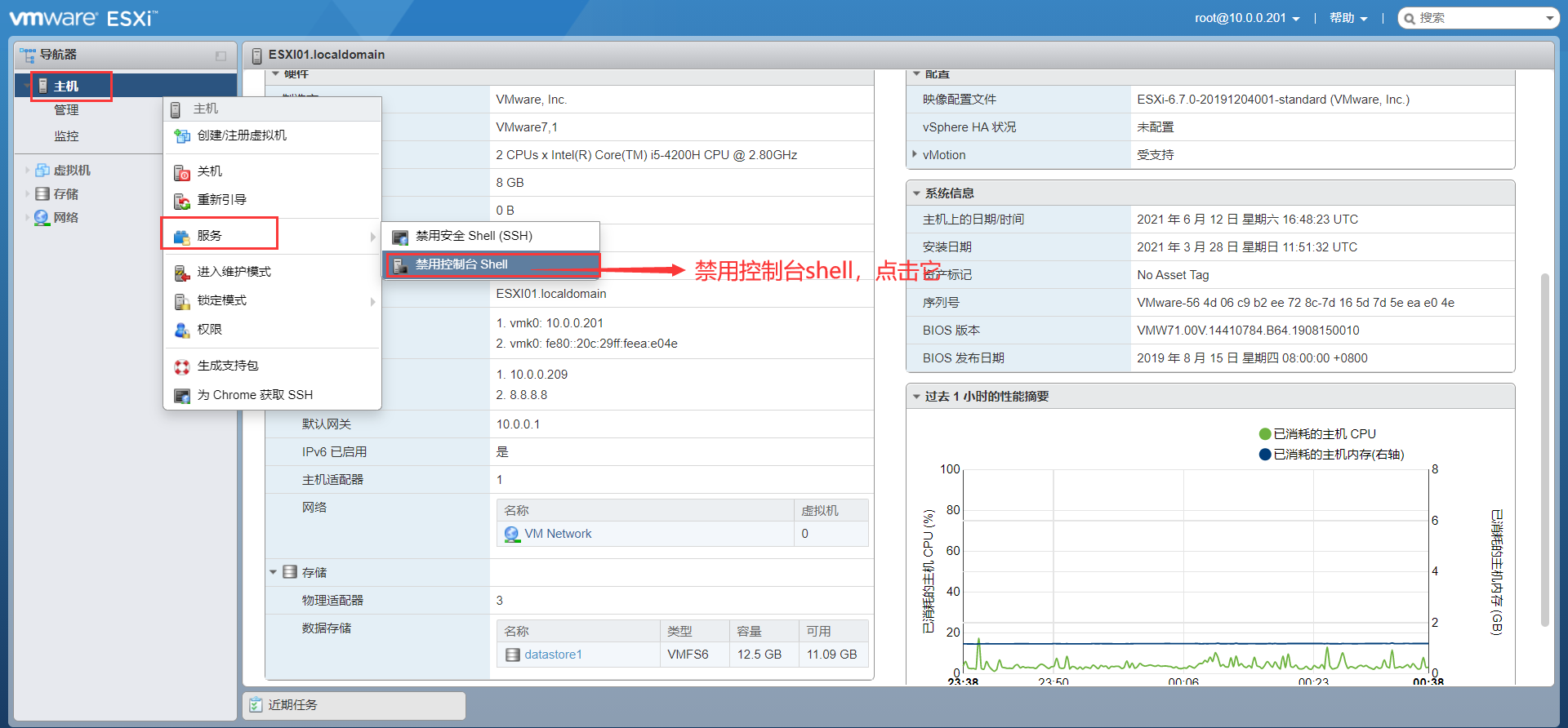Open the VM Network link

pos(558,534)
